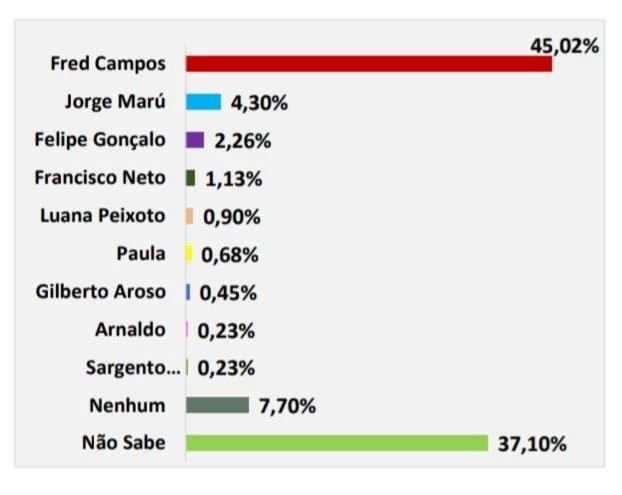Image resolution: width=622 pixels, height=495 pixels.
Task: Select the light green Não Sabe bar
Action: tap(337, 443)
